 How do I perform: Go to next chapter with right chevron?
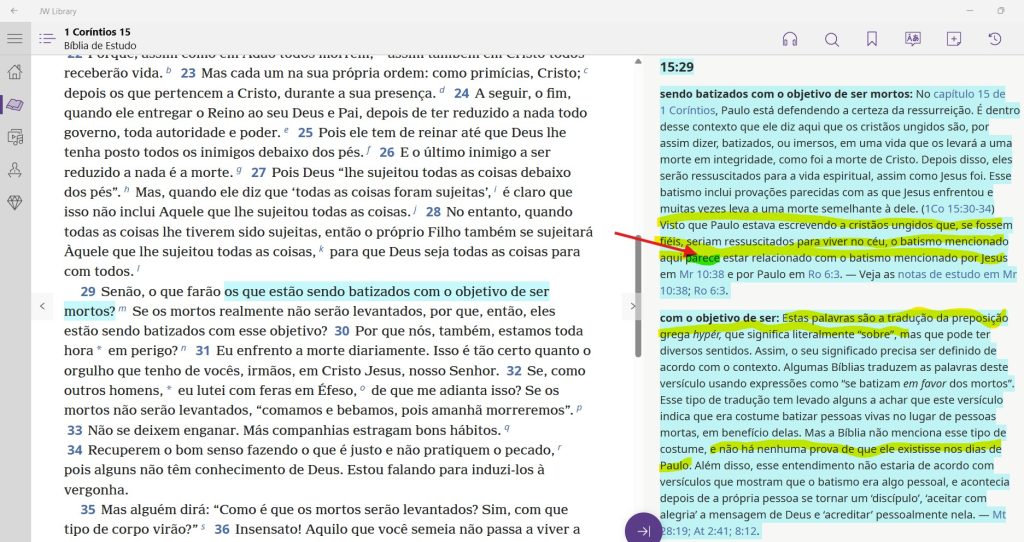630,305
